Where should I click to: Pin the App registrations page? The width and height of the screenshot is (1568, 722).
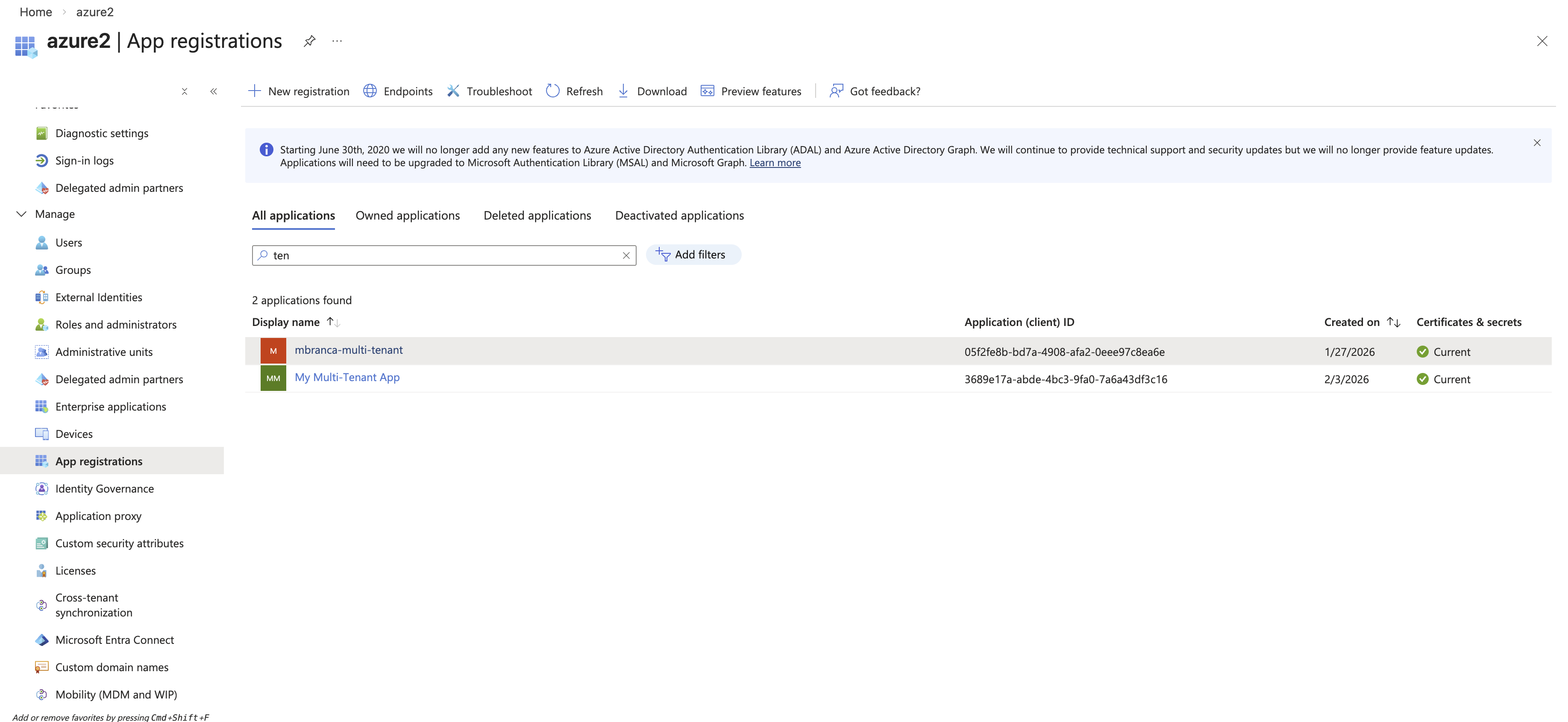[x=309, y=41]
